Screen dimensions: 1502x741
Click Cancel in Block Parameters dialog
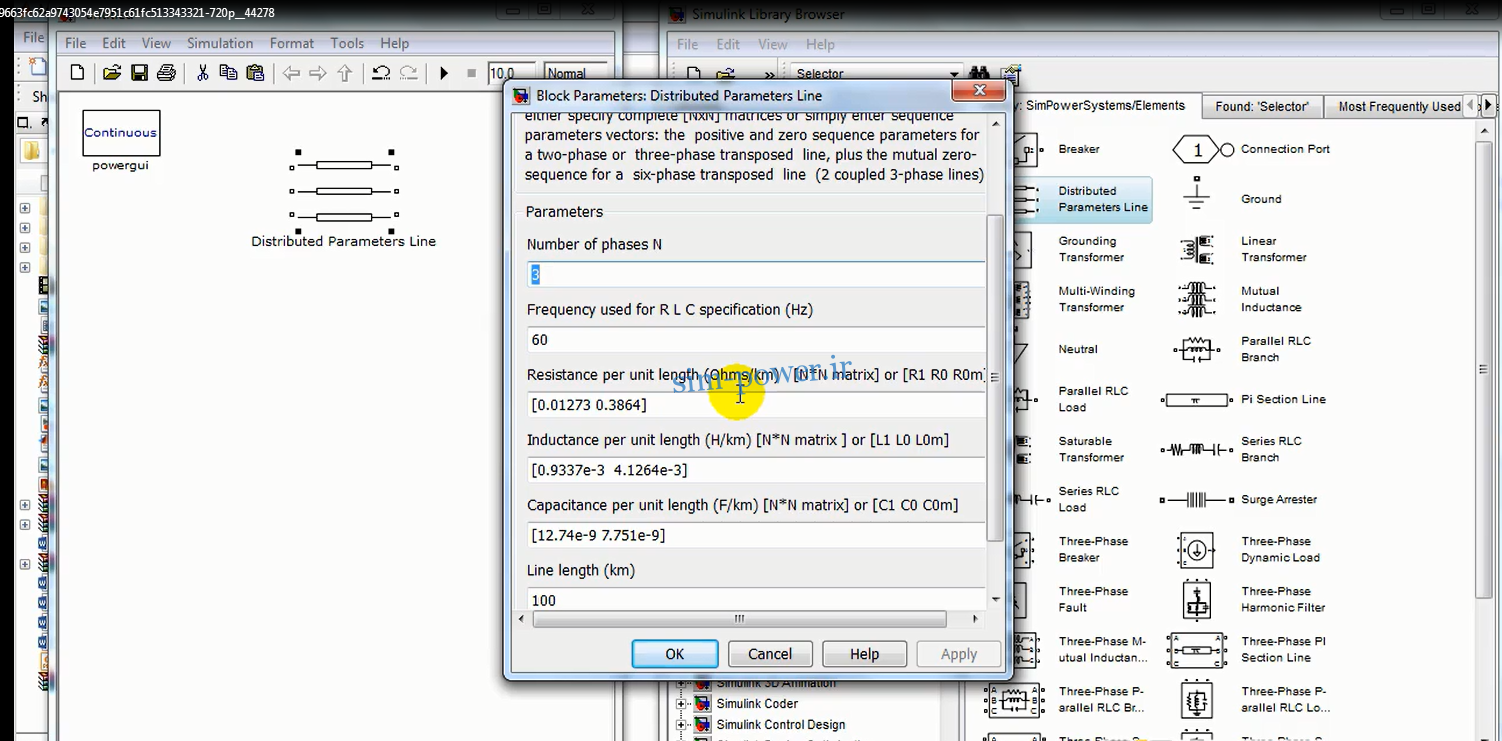pyautogui.click(x=770, y=654)
